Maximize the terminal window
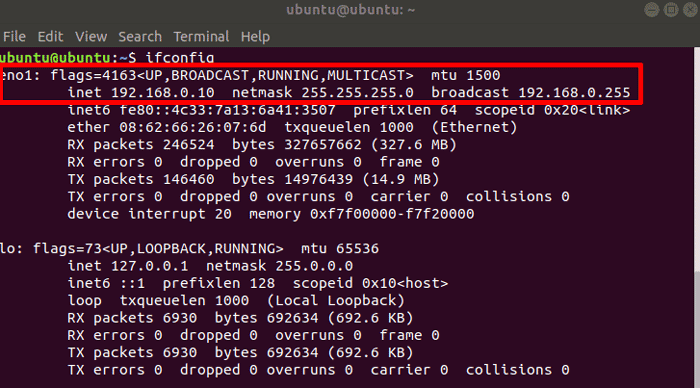This screenshot has height=388, width=700. coord(671,10)
